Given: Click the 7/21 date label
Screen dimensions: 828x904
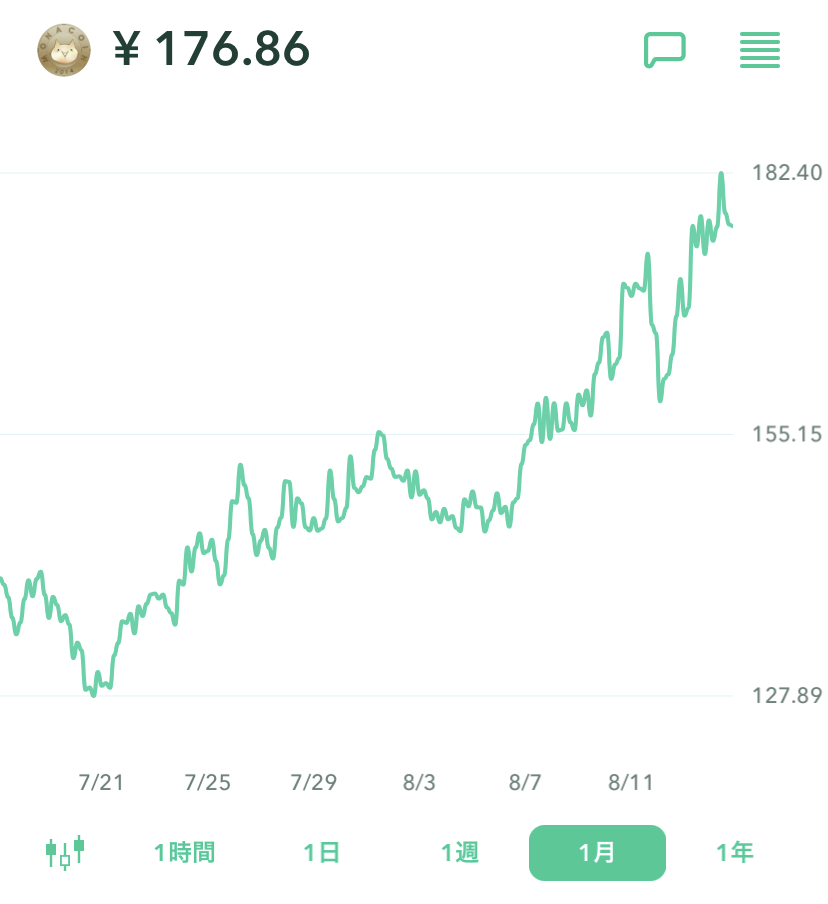Looking at the screenshot, I should tap(101, 782).
